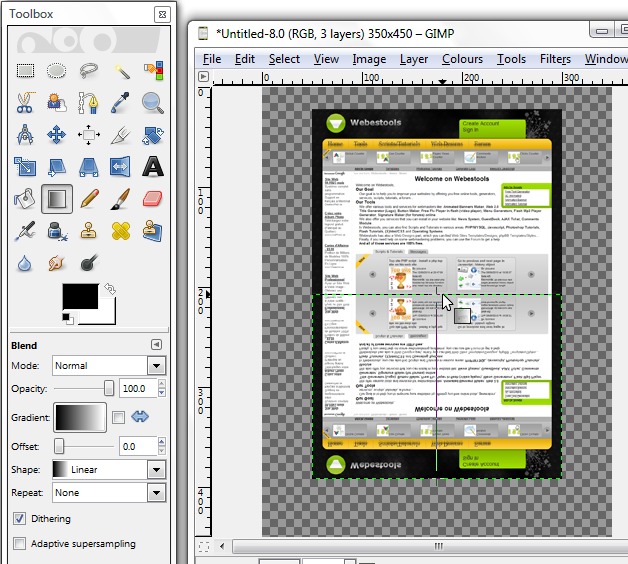Open the View menu

click(326, 59)
